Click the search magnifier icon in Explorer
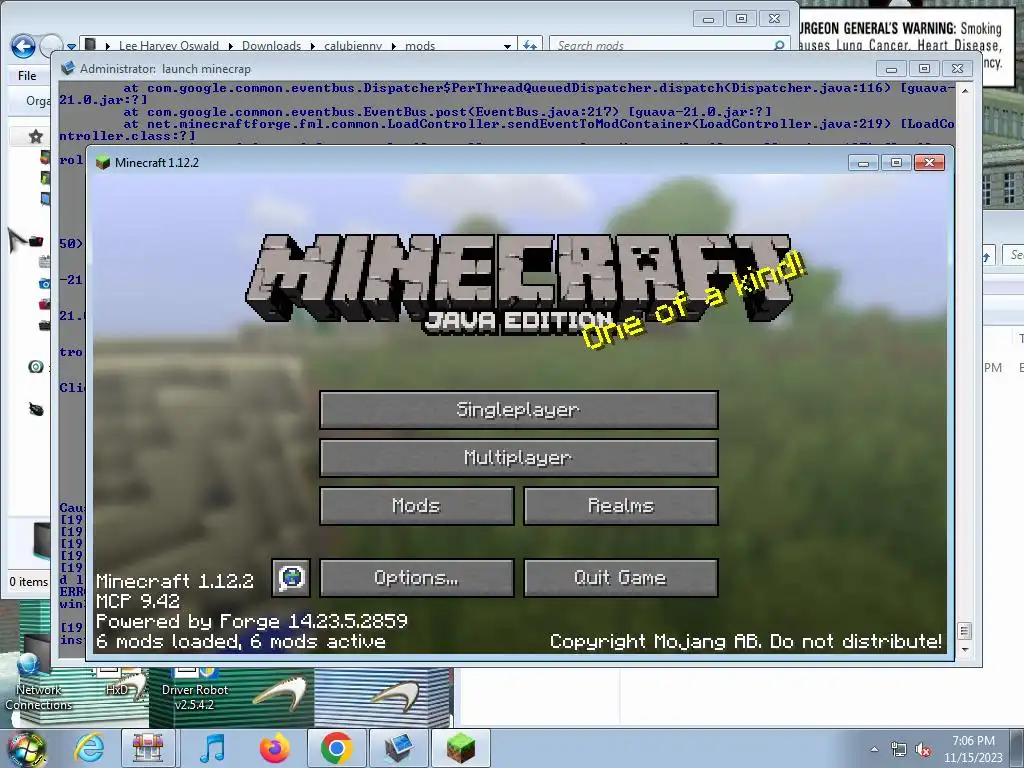The width and height of the screenshot is (1024, 768). coord(778,45)
